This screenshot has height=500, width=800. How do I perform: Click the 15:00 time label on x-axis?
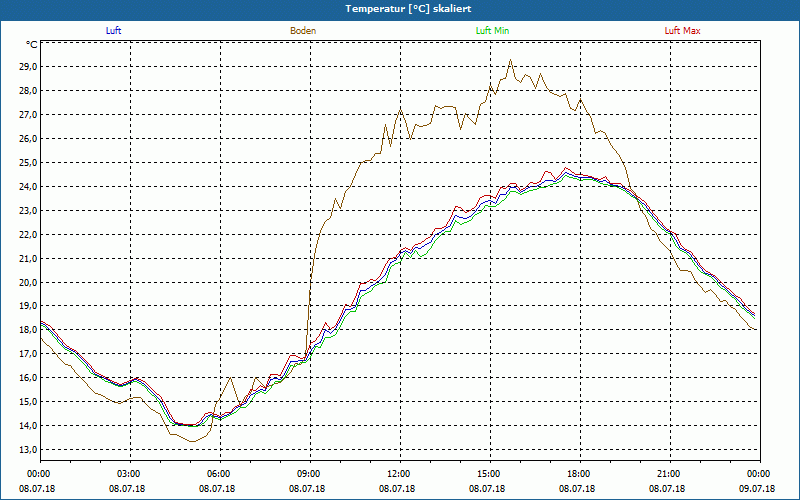tap(490, 474)
